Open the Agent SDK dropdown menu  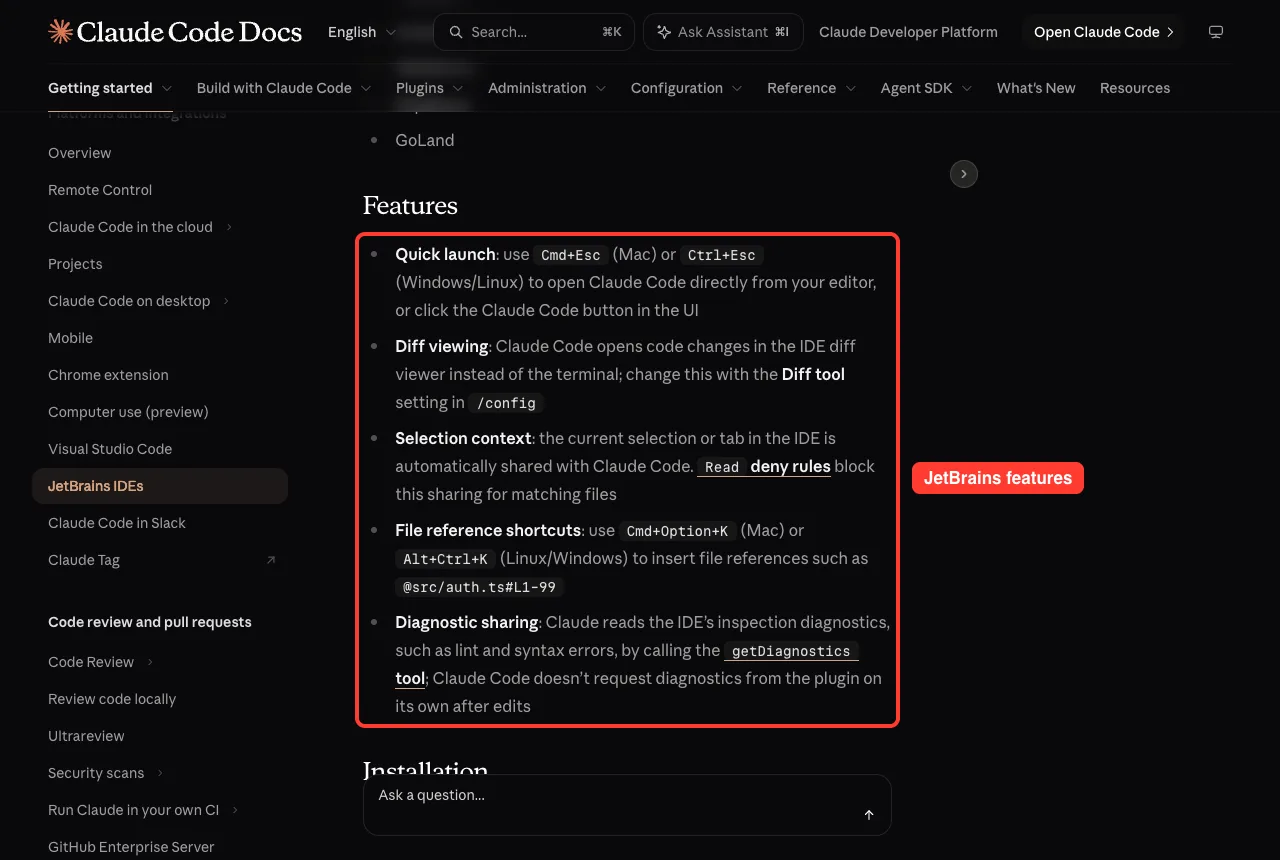[927, 88]
